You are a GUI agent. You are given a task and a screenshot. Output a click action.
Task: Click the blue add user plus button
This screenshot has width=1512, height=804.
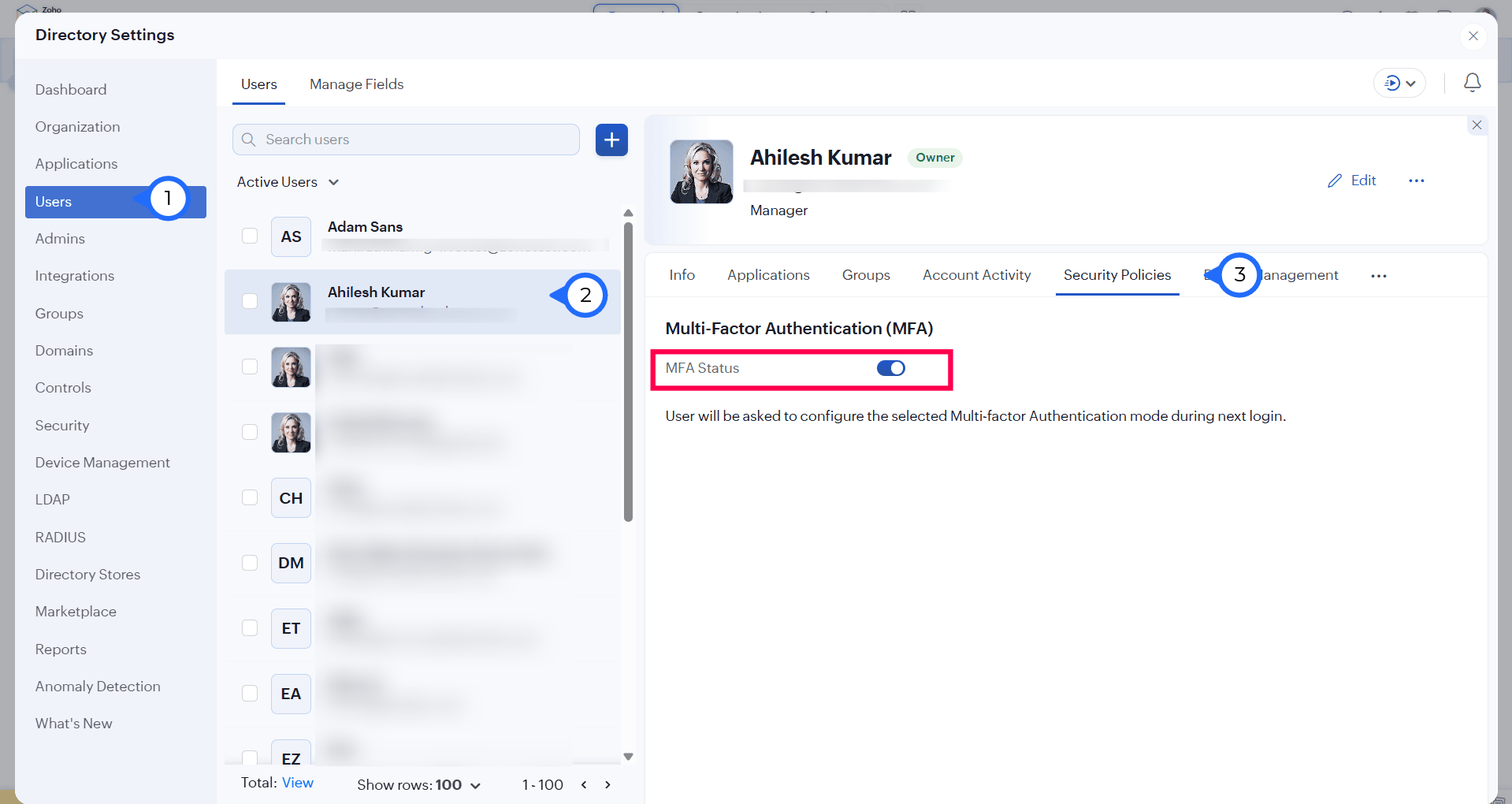pyautogui.click(x=611, y=140)
